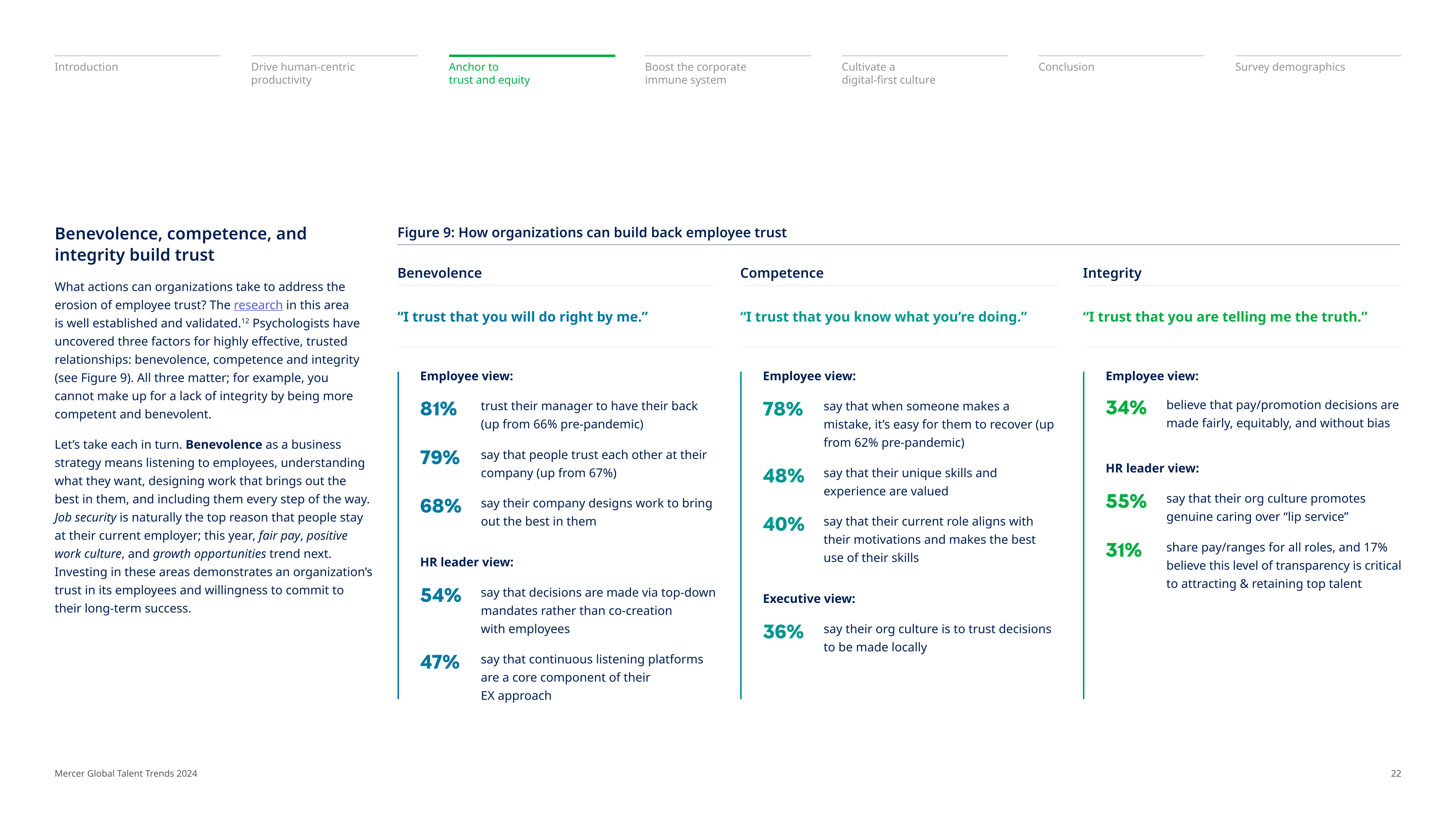This screenshot has width=1456, height=819.
Task: Open Cultivate a digital-first culture section
Action: [888, 74]
